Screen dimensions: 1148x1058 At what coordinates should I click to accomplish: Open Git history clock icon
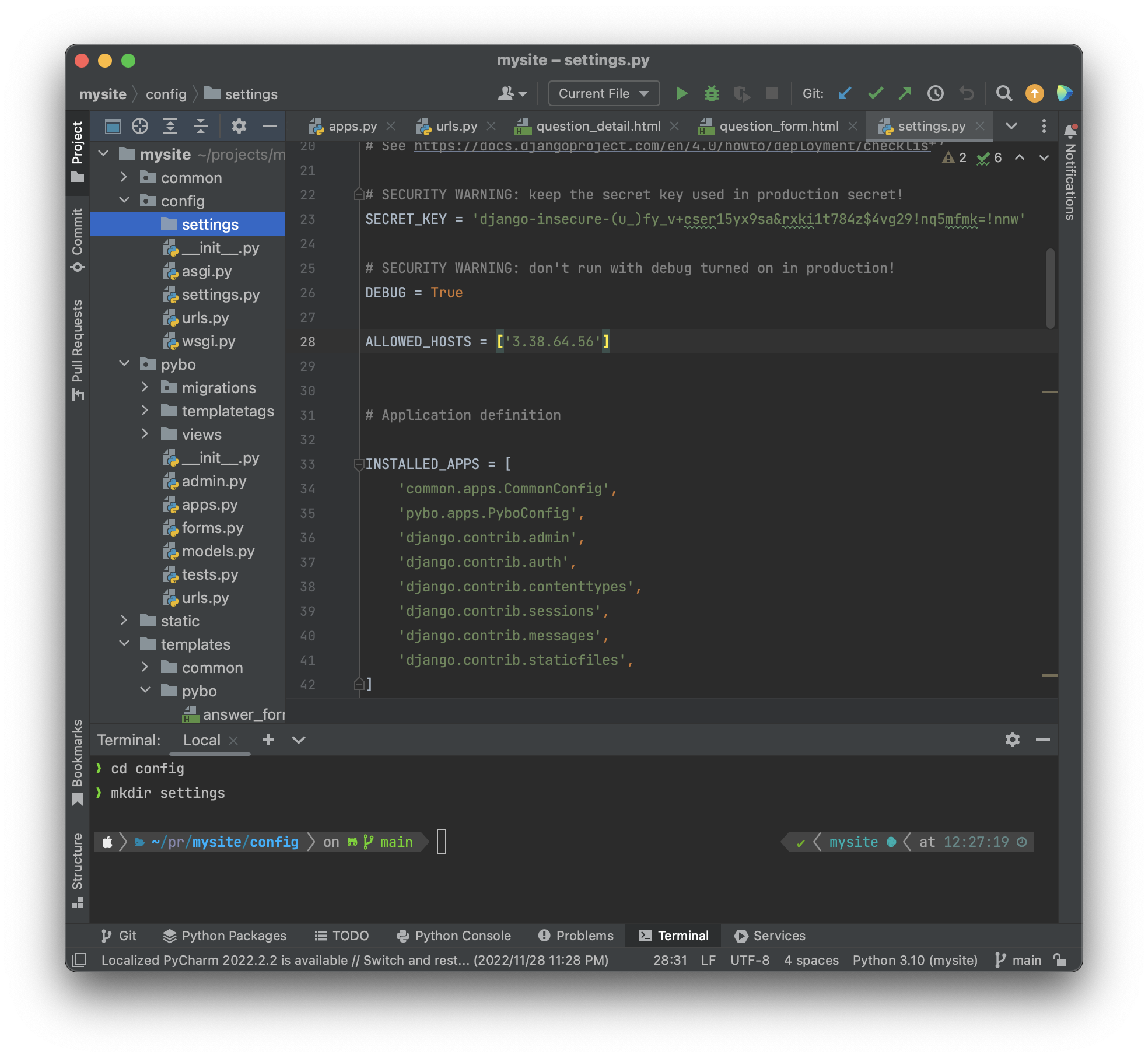[x=935, y=93]
